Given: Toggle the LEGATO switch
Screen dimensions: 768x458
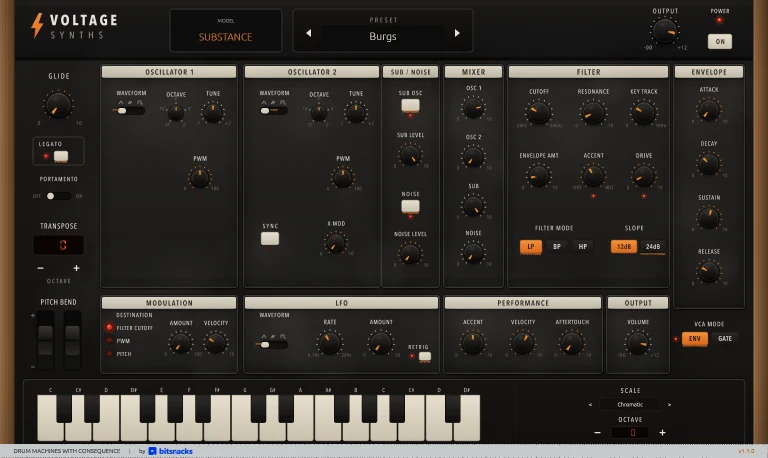Looking at the screenshot, I should pos(61,156).
